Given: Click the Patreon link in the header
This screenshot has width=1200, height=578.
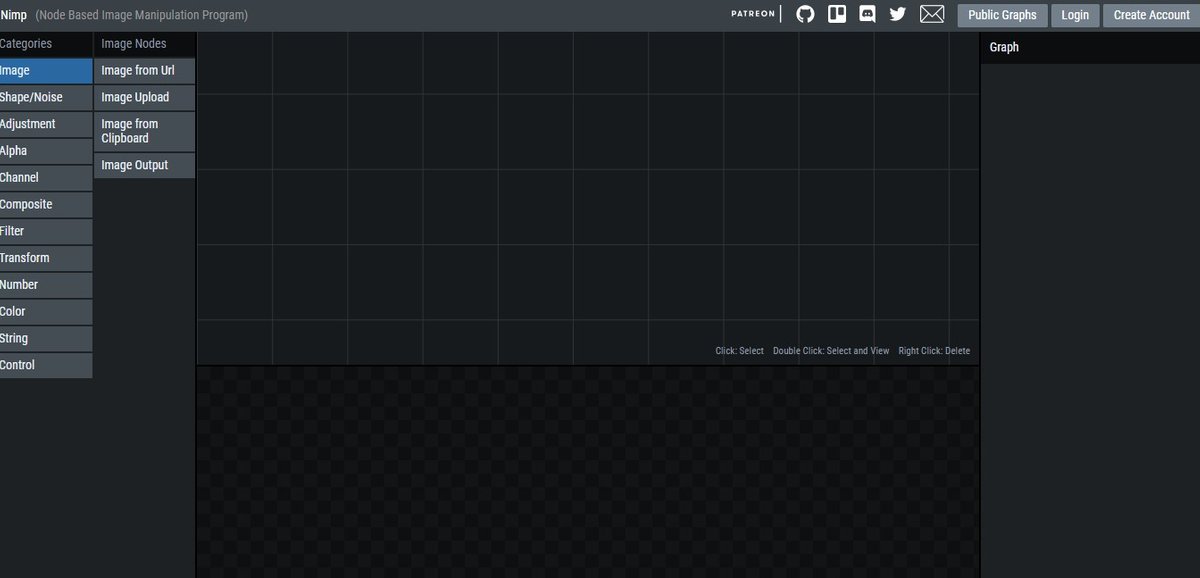Looking at the screenshot, I should [752, 13].
